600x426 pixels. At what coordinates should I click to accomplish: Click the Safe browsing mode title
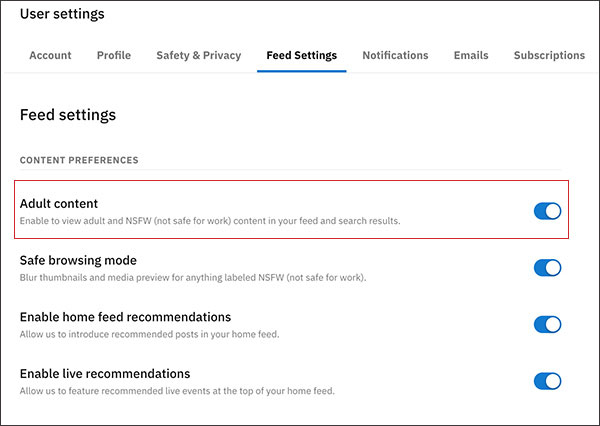coord(78,260)
